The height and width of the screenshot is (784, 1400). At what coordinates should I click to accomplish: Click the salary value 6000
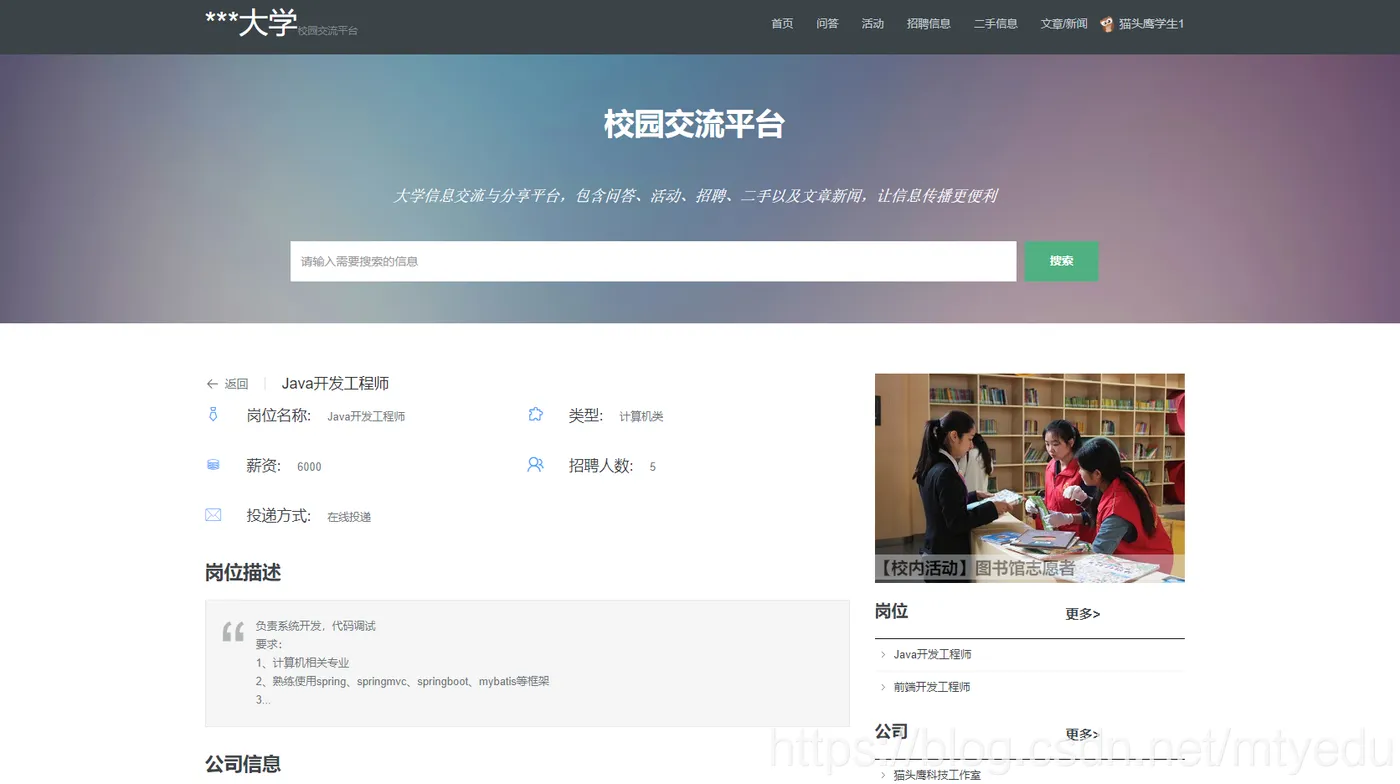310,467
